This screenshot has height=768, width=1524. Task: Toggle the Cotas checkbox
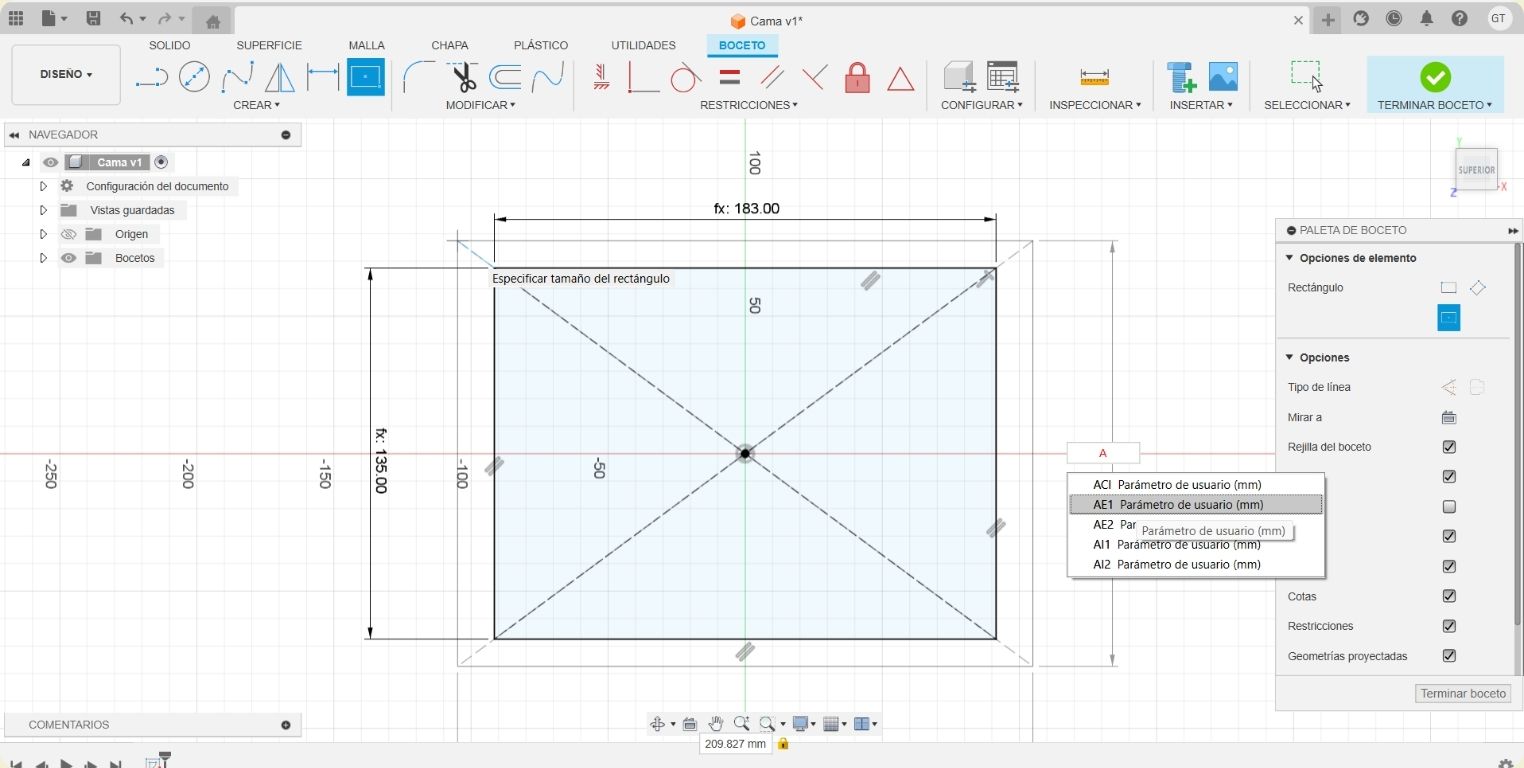(1449, 596)
